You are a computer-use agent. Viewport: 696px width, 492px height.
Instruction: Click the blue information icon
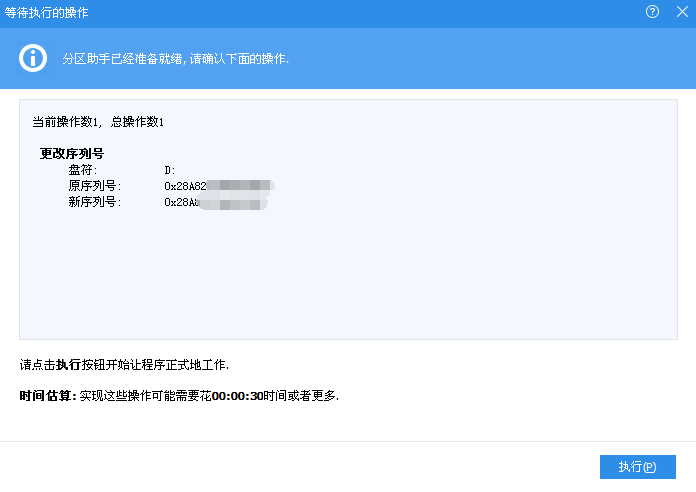pyautogui.click(x=33, y=58)
